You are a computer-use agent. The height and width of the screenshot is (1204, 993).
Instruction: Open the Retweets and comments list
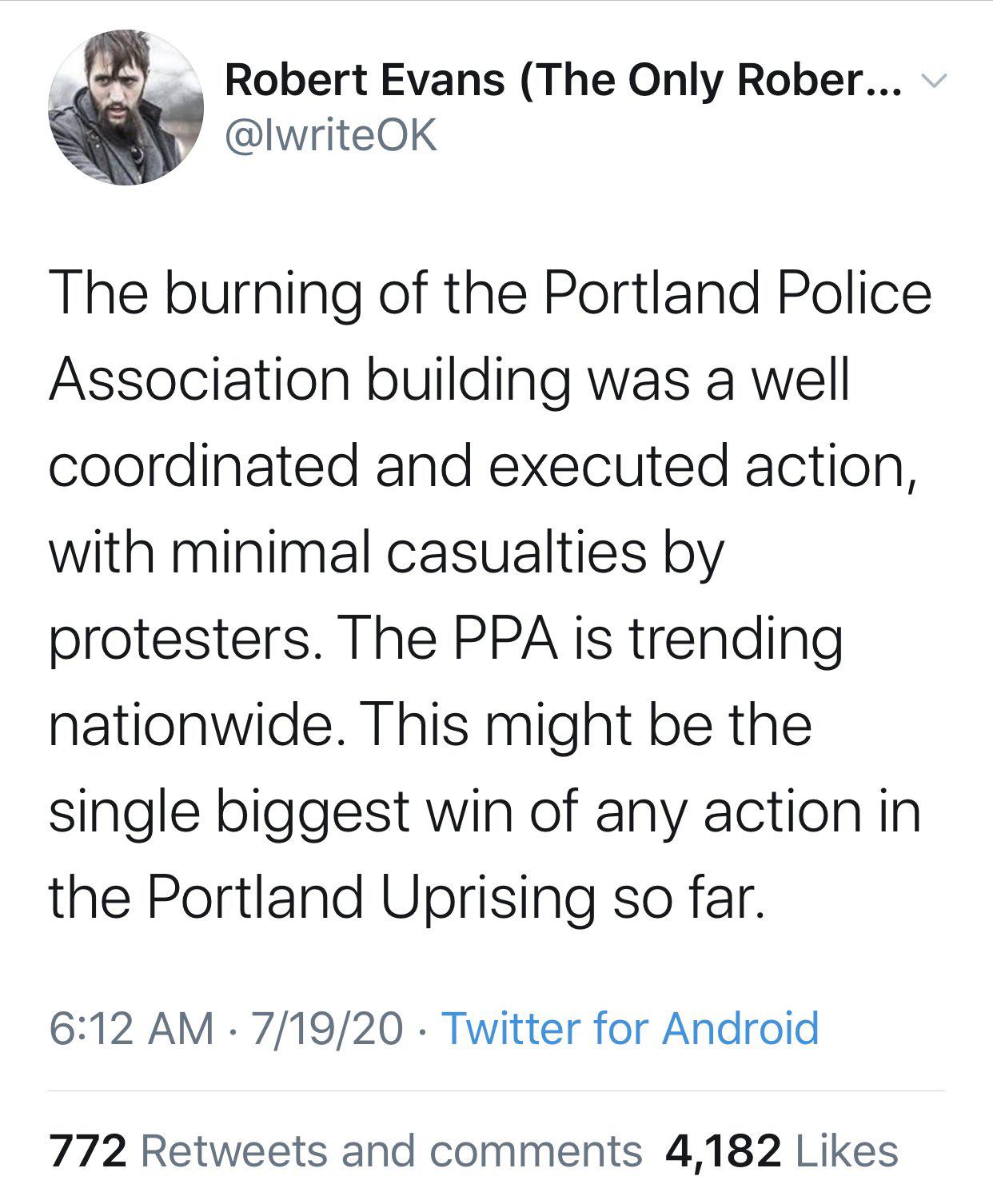391,1151
